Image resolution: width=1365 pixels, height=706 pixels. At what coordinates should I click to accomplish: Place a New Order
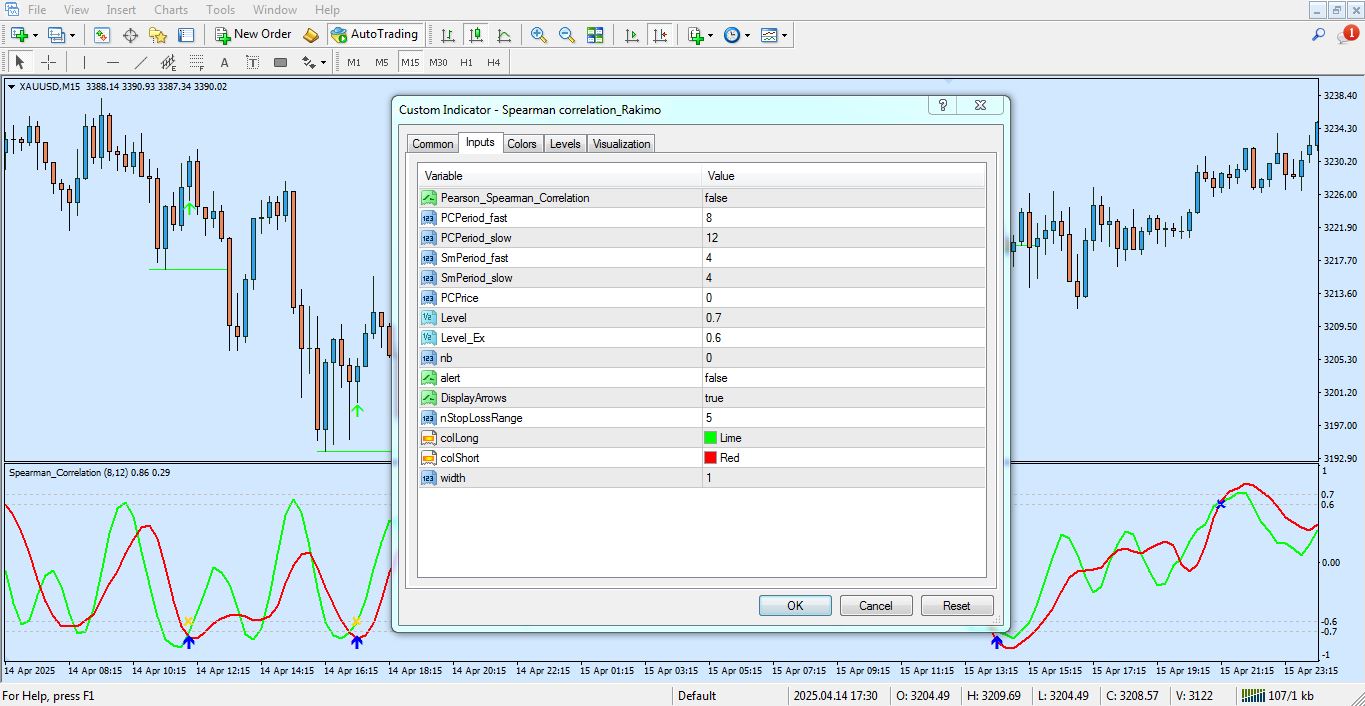(253, 33)
